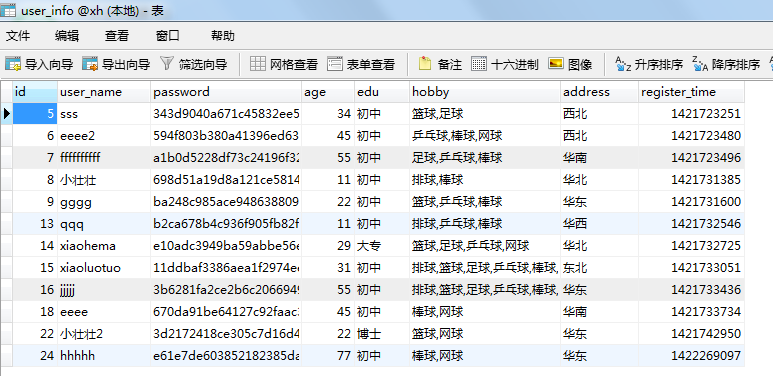Select register_time cell '1421742950'
Screen dimensions: 773x376
pyautogui.click(x=691, y=334)
